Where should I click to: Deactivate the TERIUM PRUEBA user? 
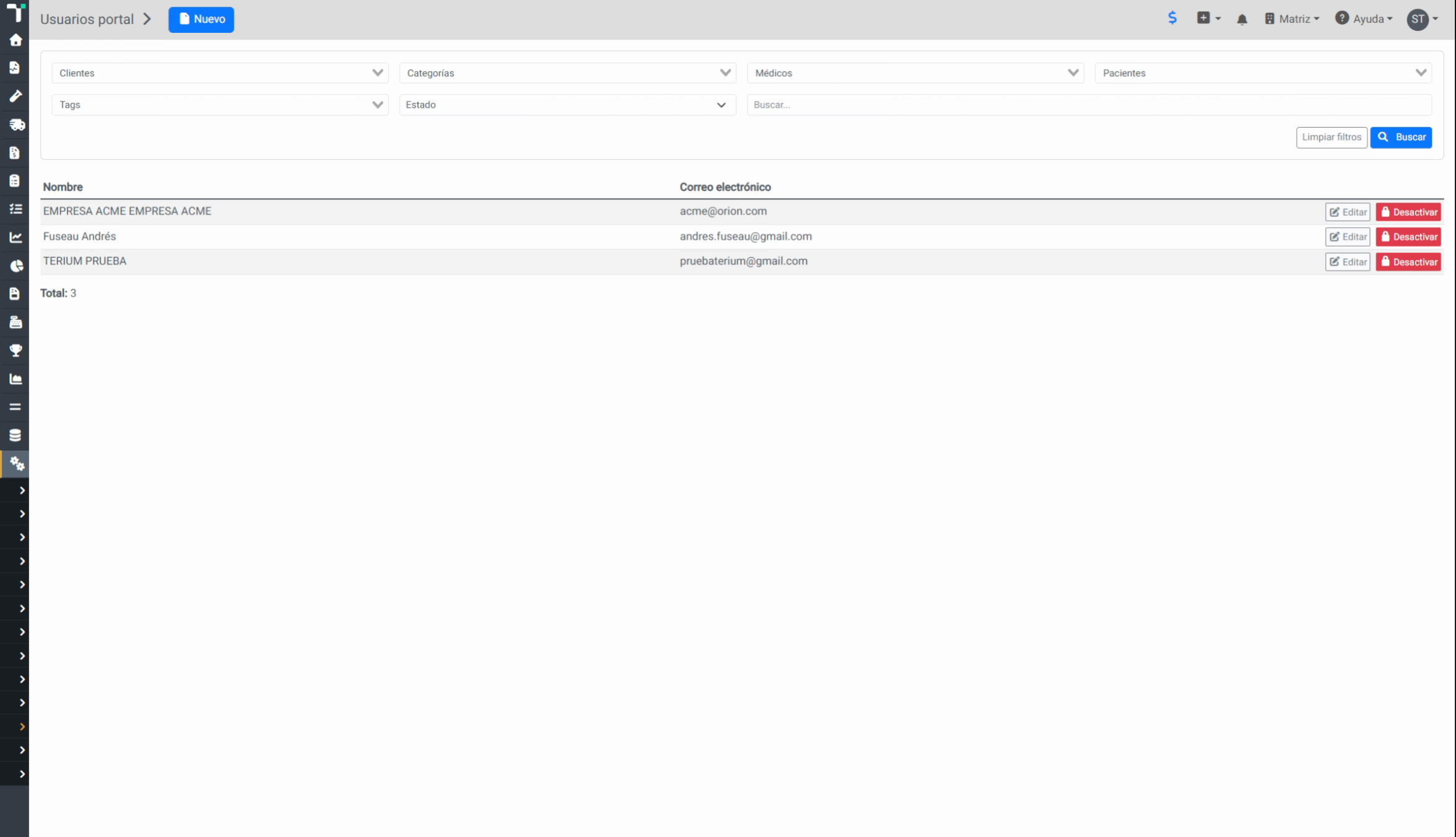[x=1408, y=262]
